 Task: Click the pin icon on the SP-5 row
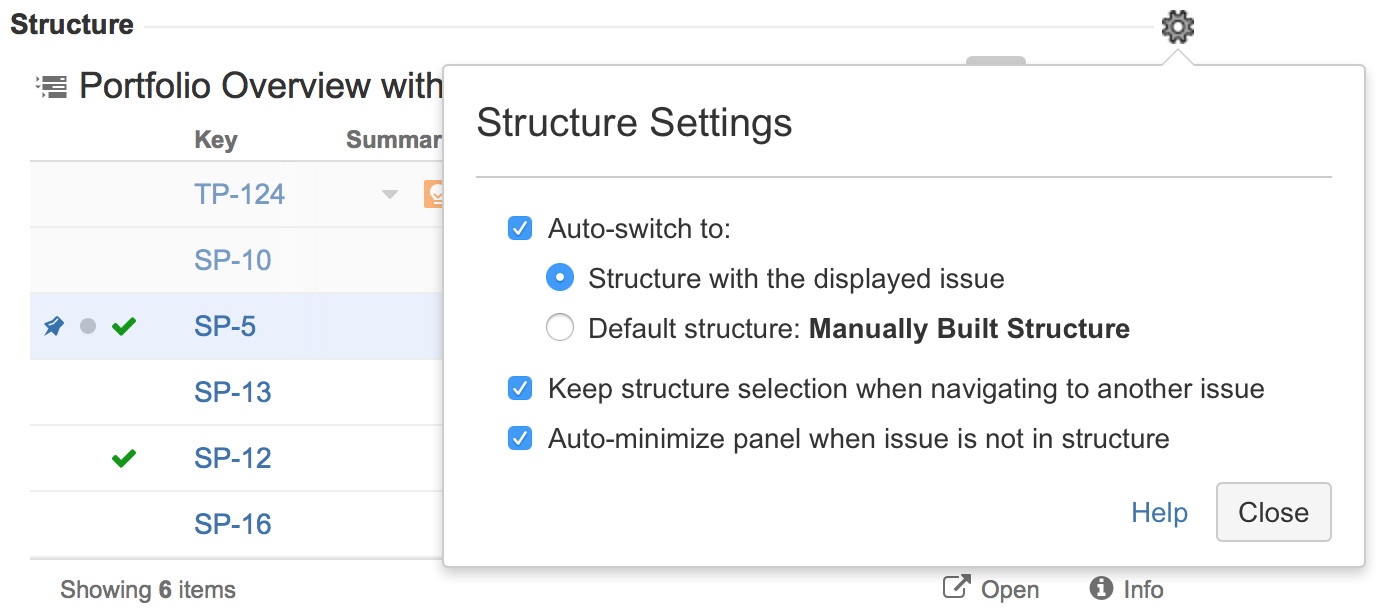point(53,325)
